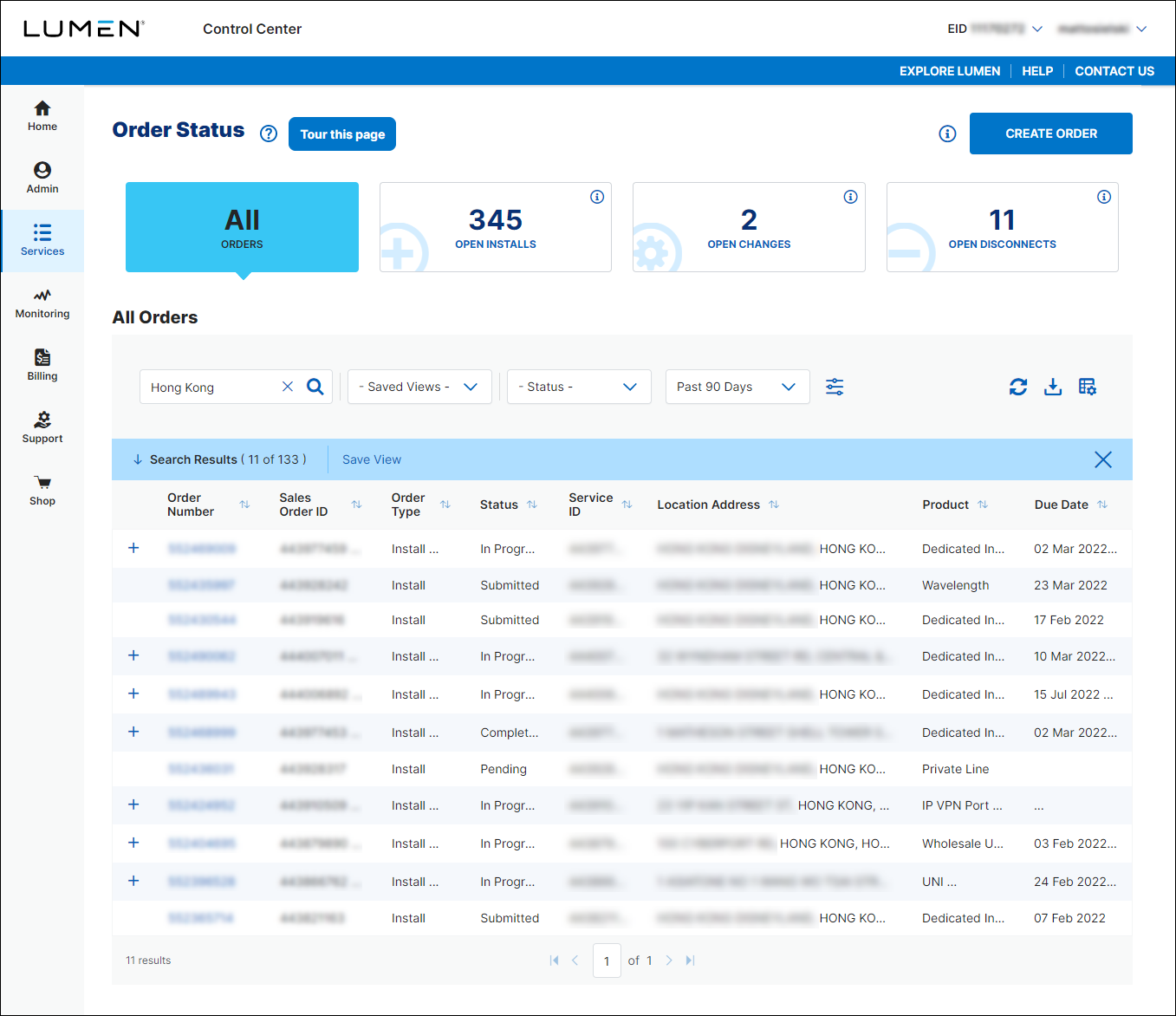Select the 11 Open Disconnects card
1176x1016 pixels.
[x=1003, y=227]
